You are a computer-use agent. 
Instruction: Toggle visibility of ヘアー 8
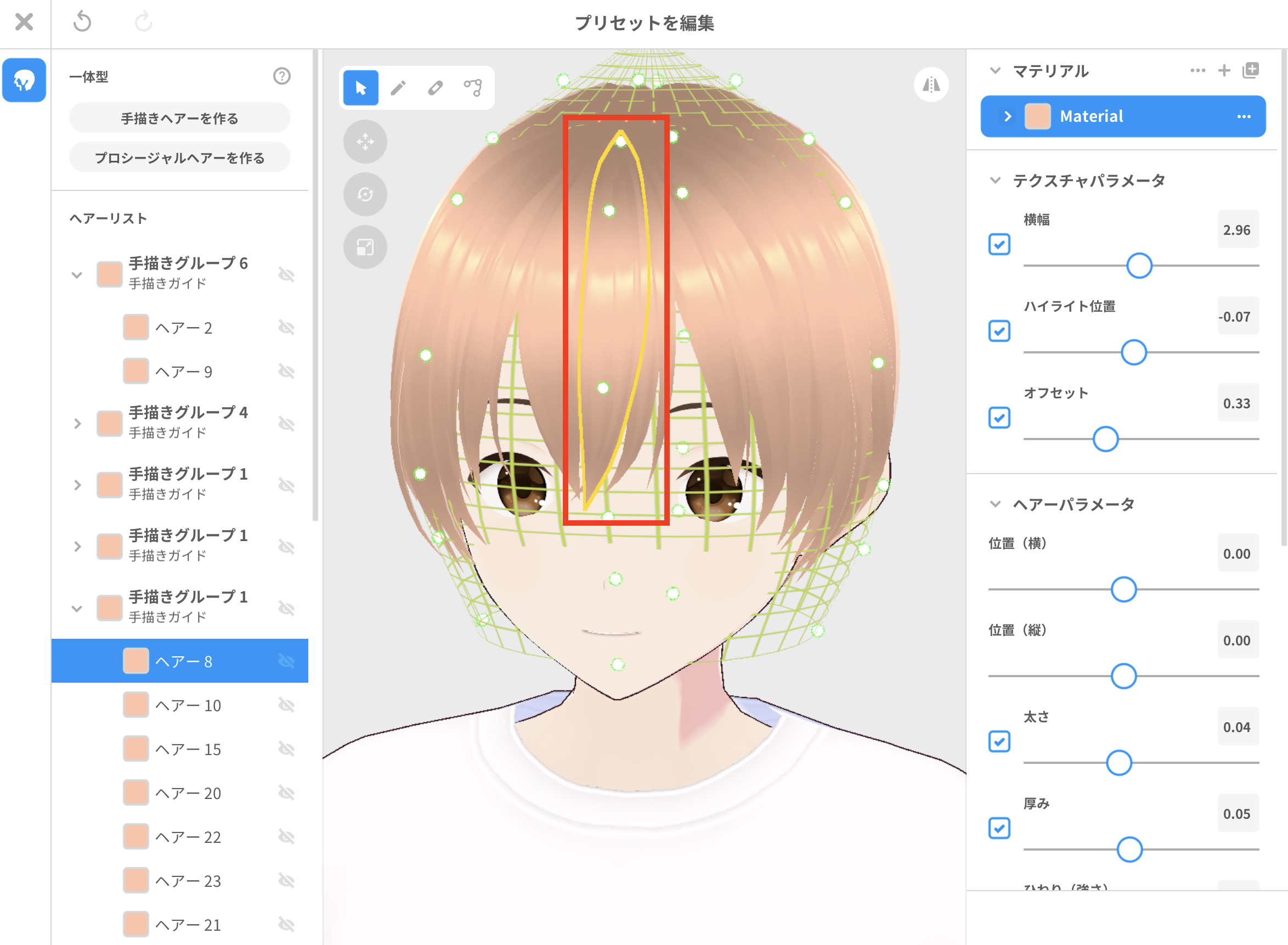pos(286,661)
